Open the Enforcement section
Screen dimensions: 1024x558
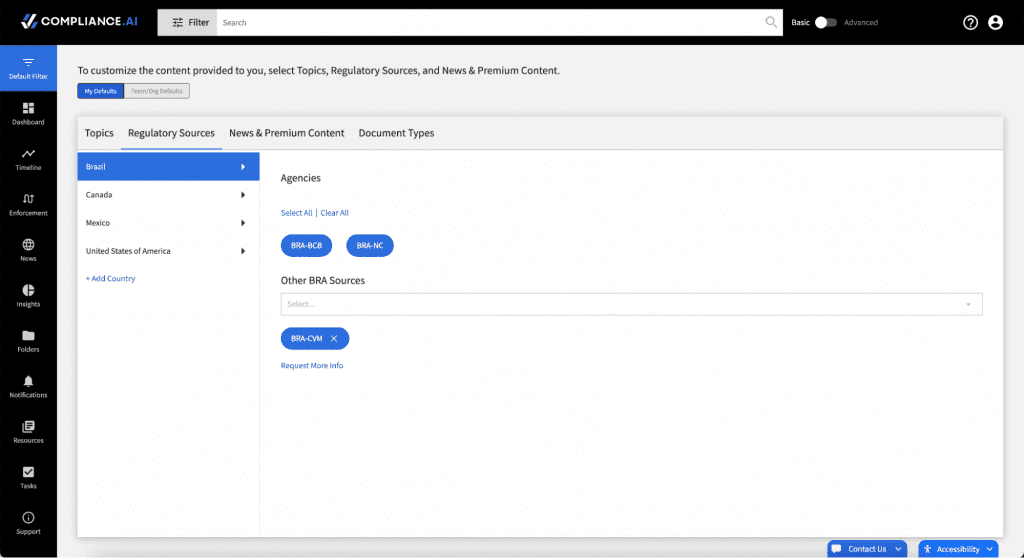click(28, 205)
